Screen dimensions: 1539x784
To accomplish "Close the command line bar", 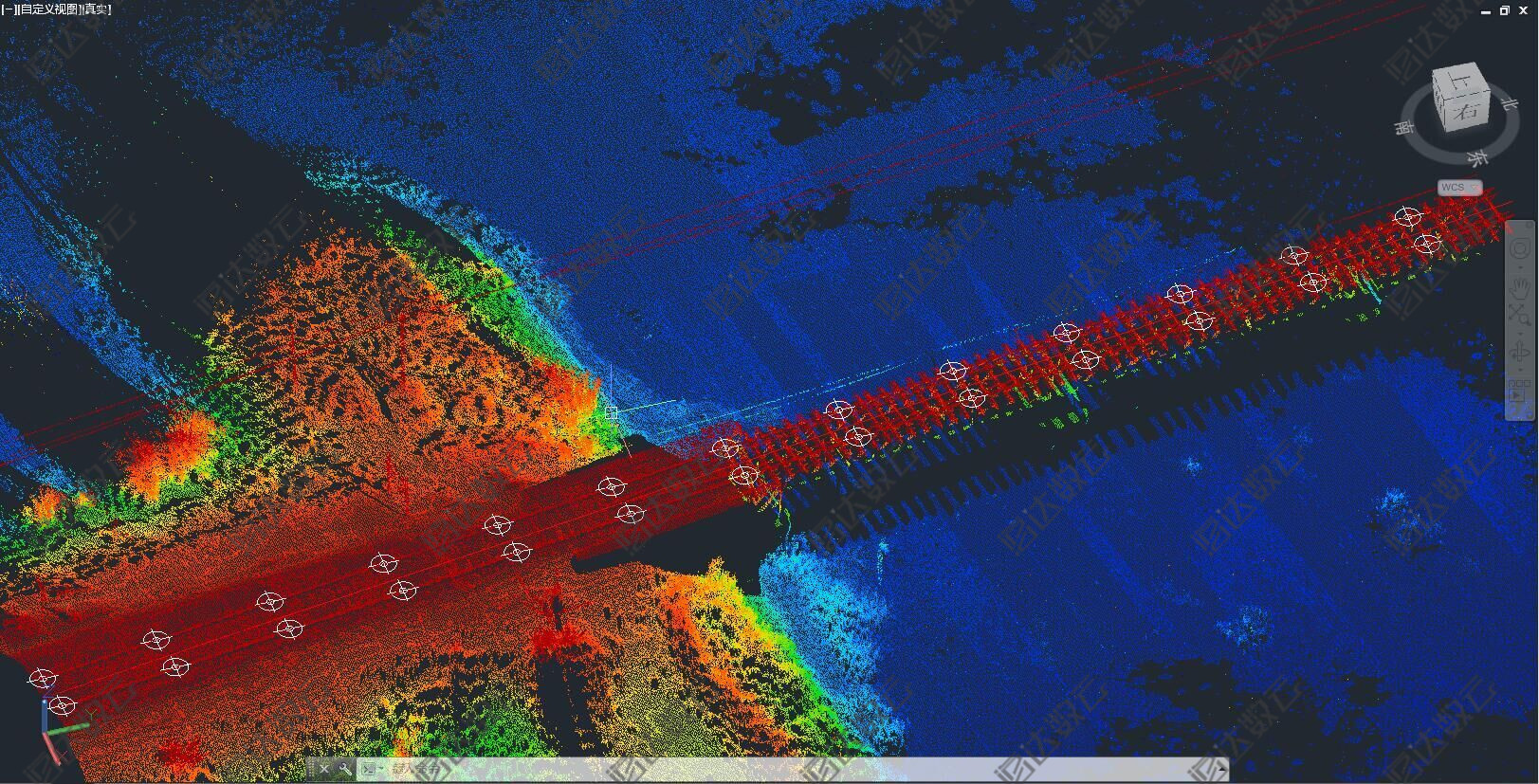I will click(324, 769).
